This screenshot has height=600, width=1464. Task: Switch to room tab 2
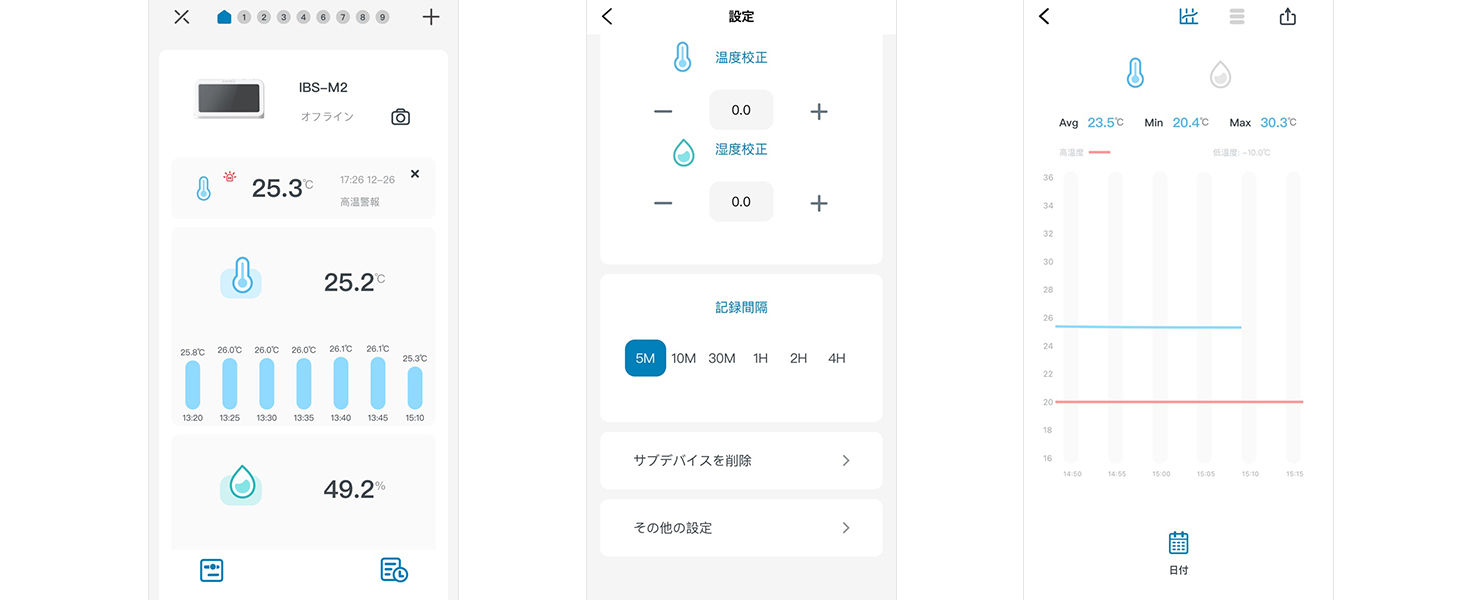point(264,17)
